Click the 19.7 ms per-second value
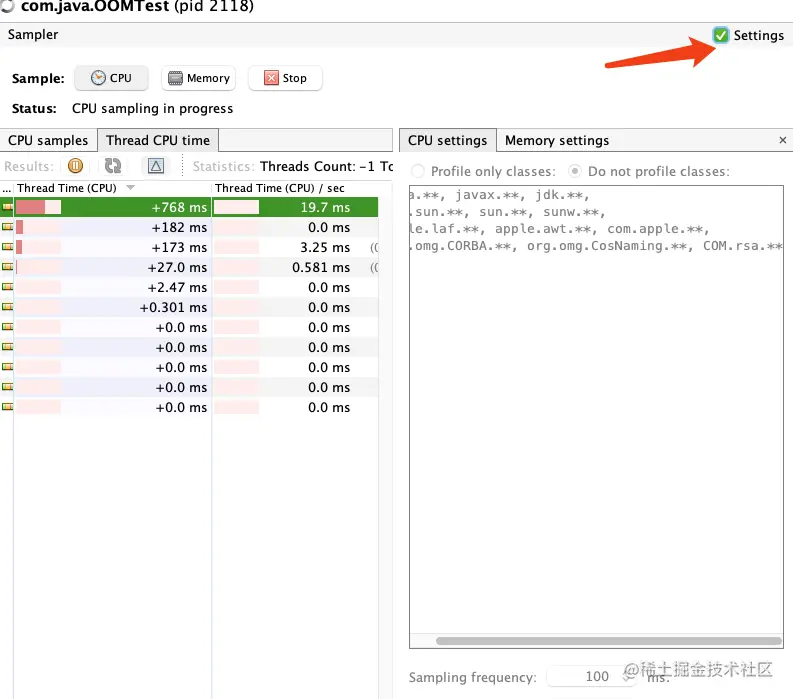 click(x=325, y=207)
